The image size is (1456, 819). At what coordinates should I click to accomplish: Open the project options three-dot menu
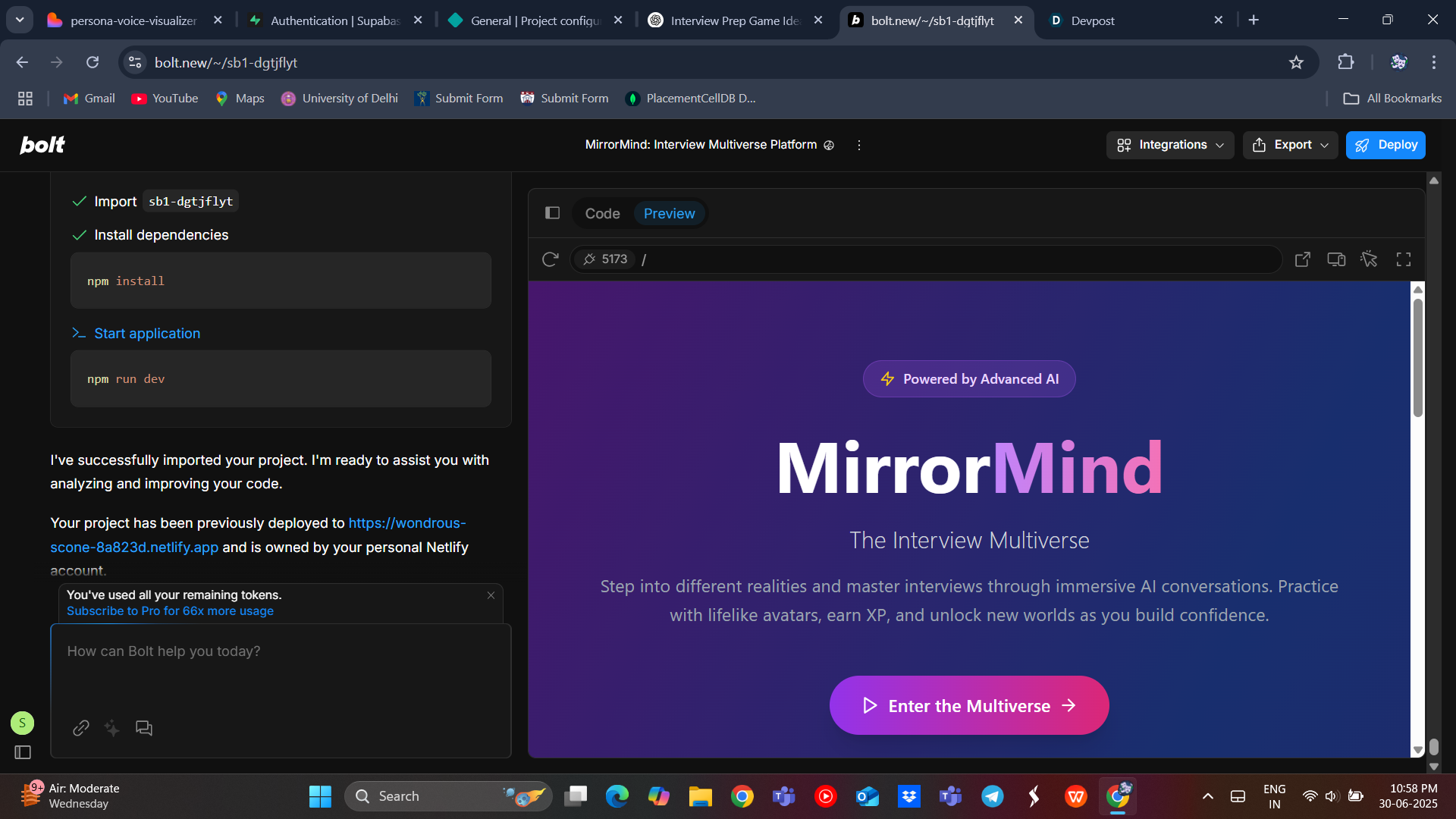(858, 145)
